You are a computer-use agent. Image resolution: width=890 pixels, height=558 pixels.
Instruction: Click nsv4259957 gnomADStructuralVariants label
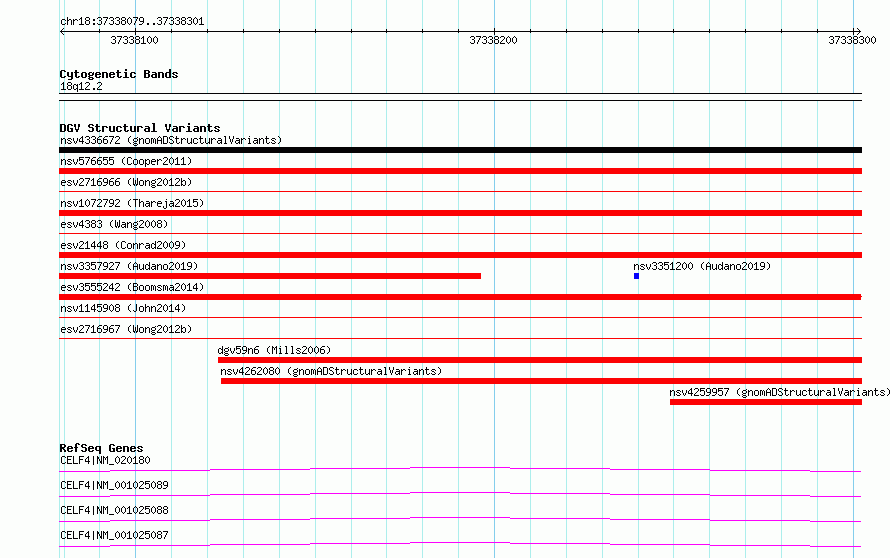coord(779,392)
